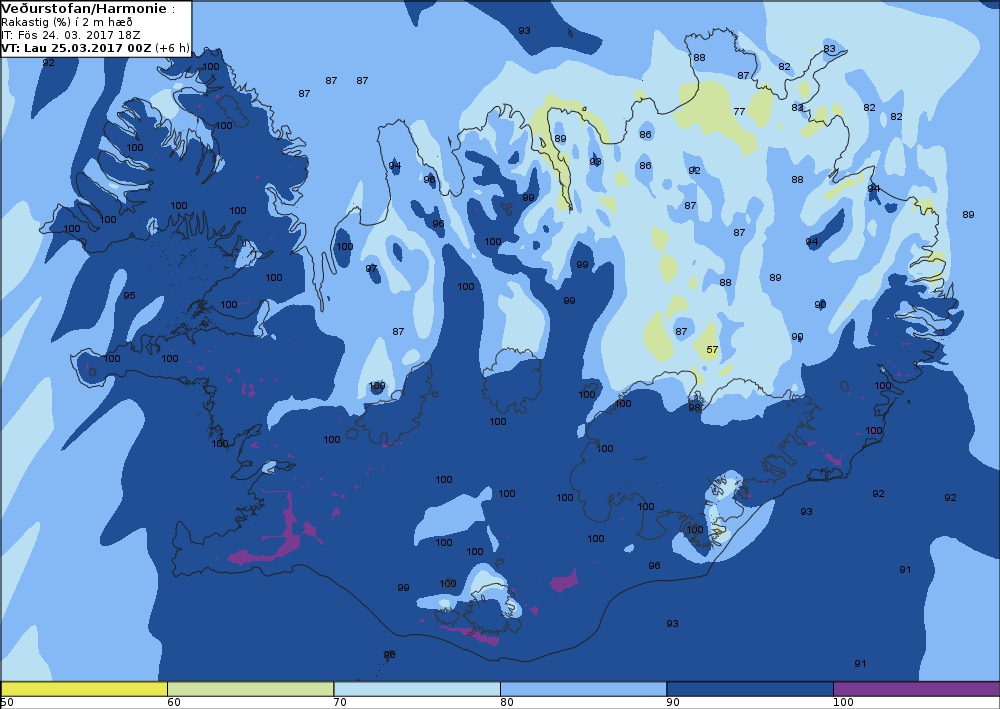The height and width of the screenshot is (709, 1000).
Task: Click the 57 humidity value on the map
Action: (x=712, y=349)
